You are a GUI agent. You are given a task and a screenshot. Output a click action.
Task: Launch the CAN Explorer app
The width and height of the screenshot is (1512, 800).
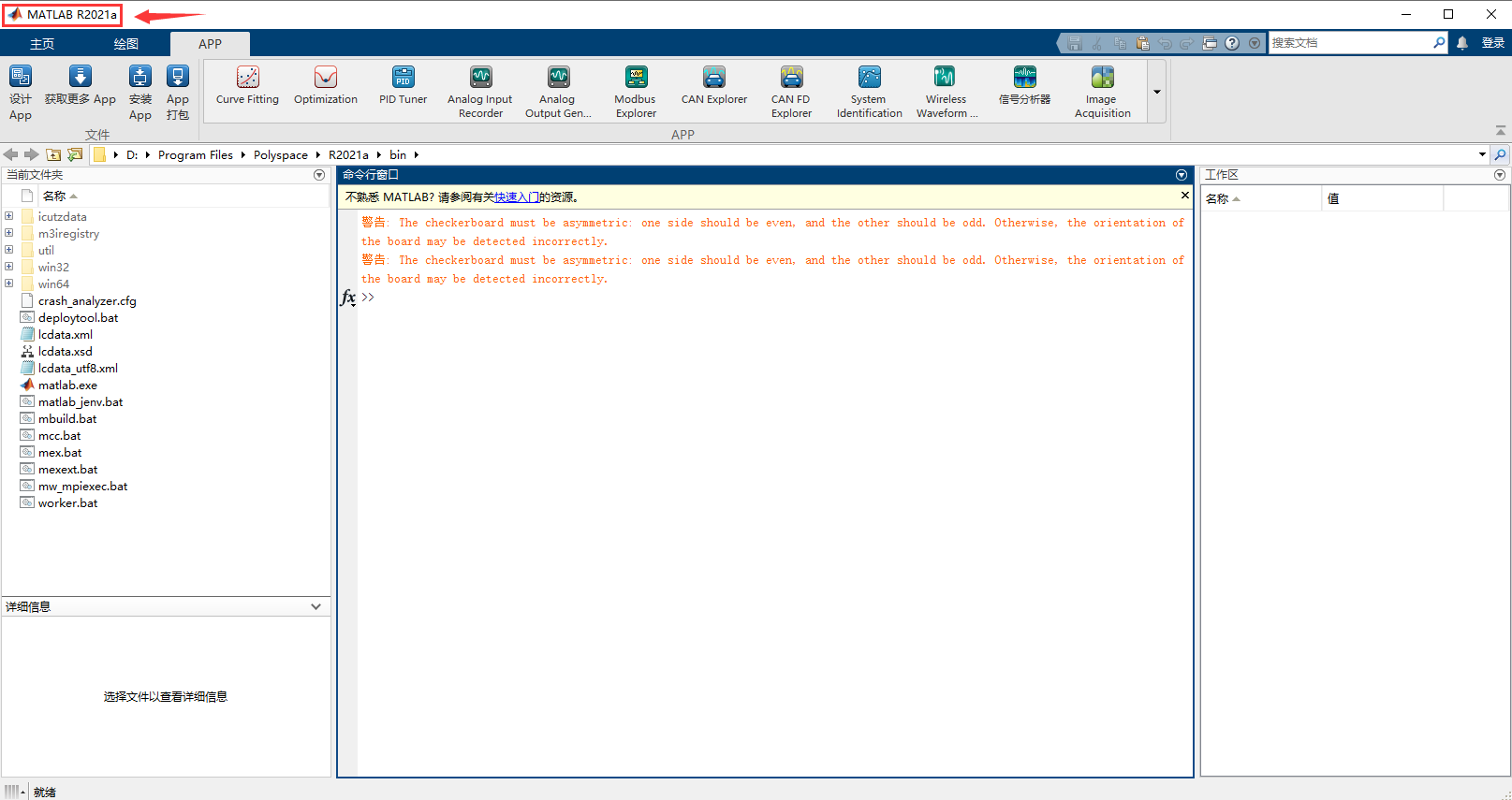[714, 85]
